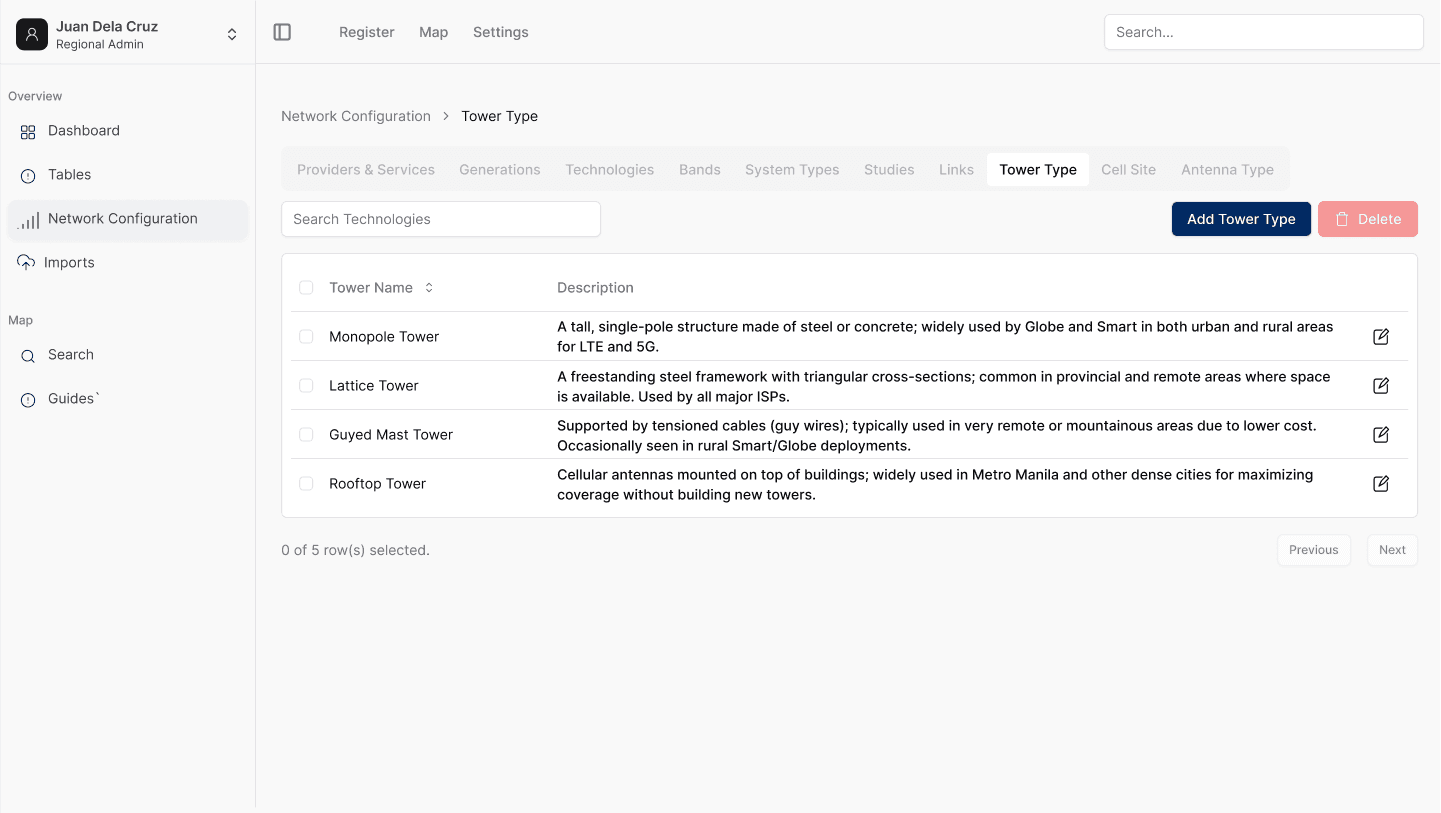Check the Rooftop Tower row checkbox

click(306, 484)
